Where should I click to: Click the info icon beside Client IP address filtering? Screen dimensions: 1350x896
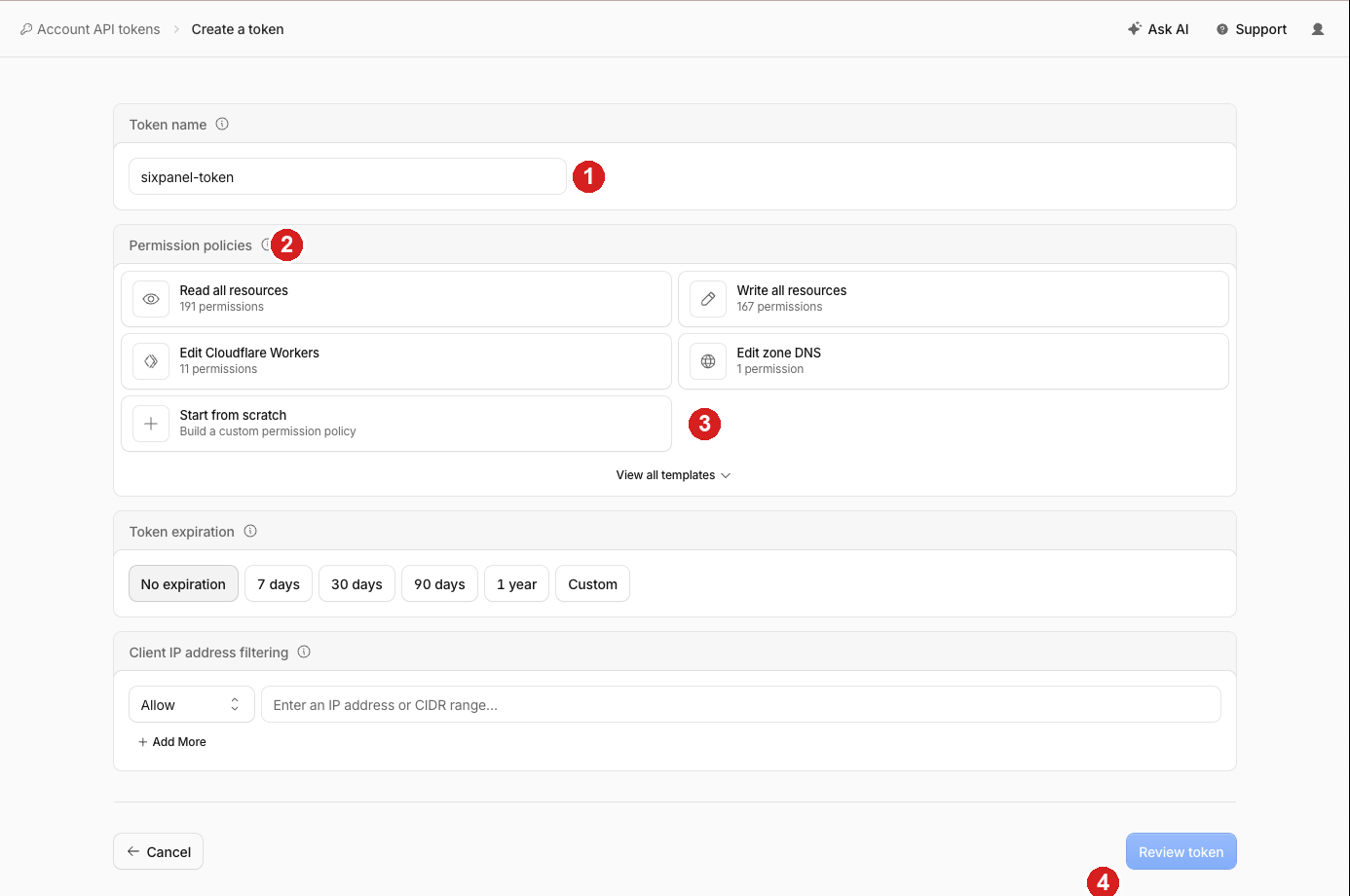[304, 652]
